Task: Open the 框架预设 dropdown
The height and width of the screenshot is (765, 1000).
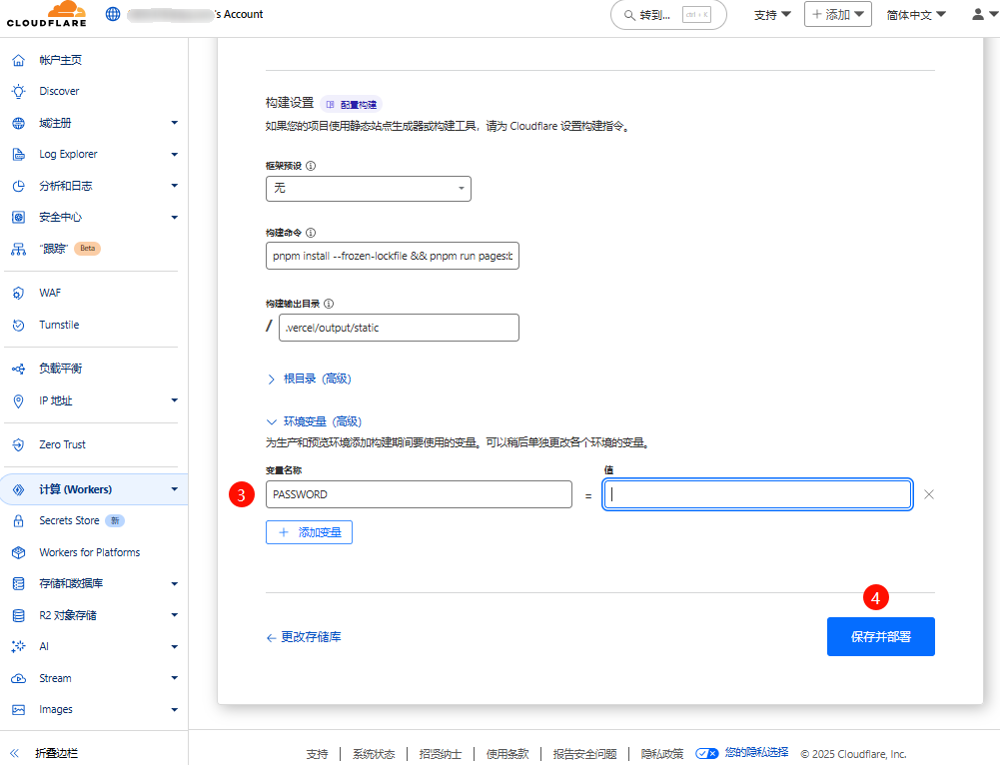Action: point(368,188)
